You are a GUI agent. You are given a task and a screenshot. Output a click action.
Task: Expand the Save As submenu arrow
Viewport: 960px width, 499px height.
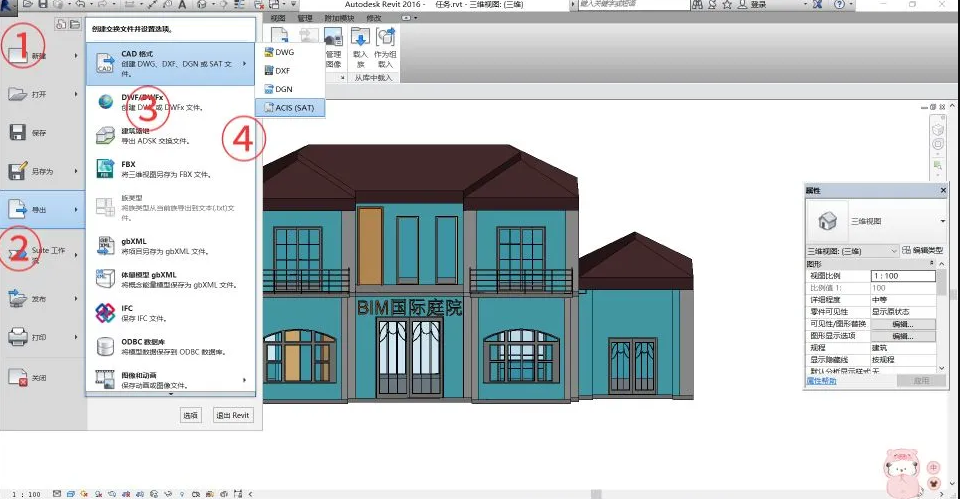click(x=77, y=171)
